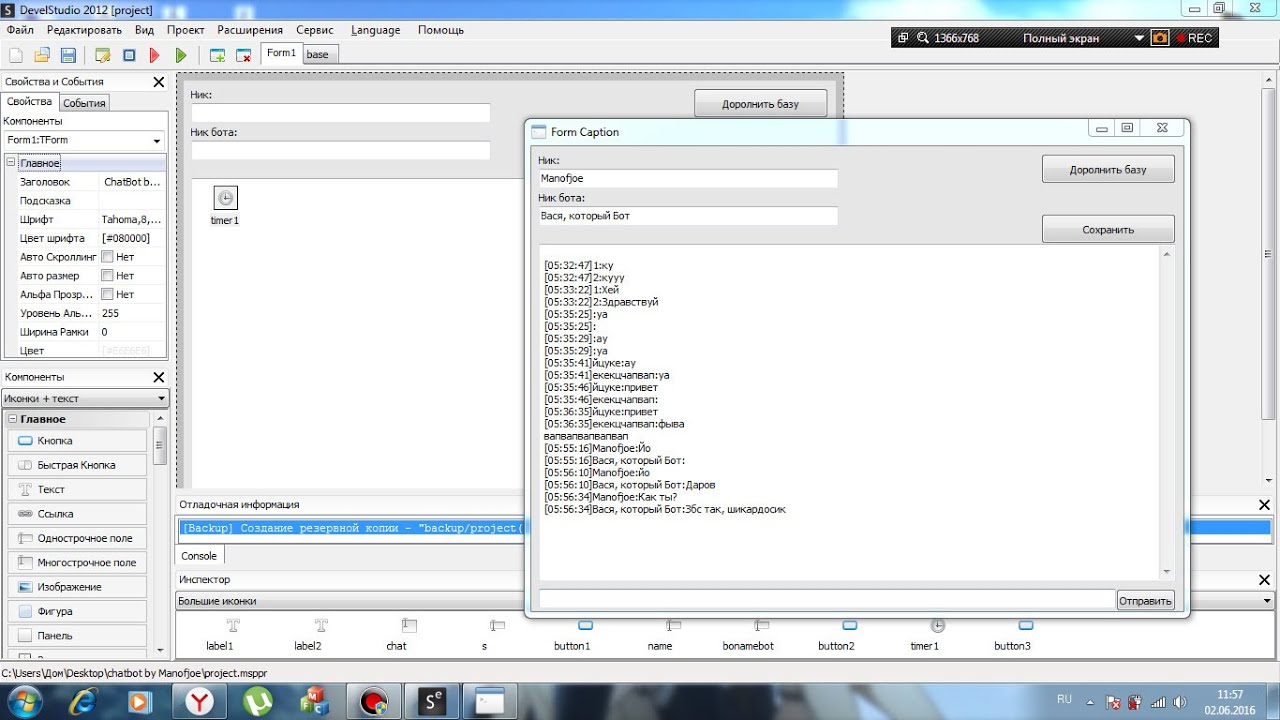Open Yandex Browser from the taskbar
This screenshot has height=720, width=1280.
click(199, 702)
